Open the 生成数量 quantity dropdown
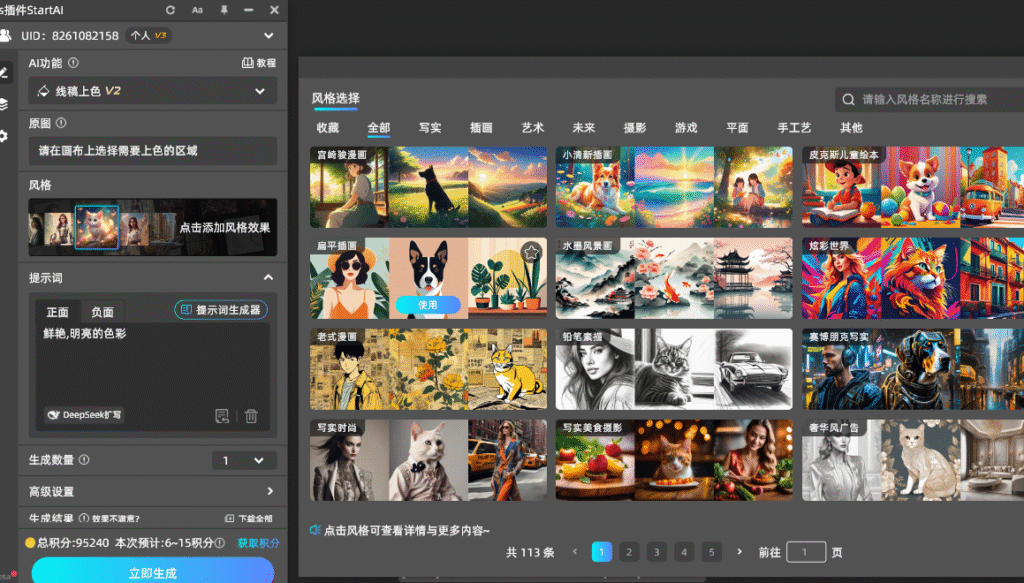This screenshot has width=1024, height=583. click(x=244, y=460)
